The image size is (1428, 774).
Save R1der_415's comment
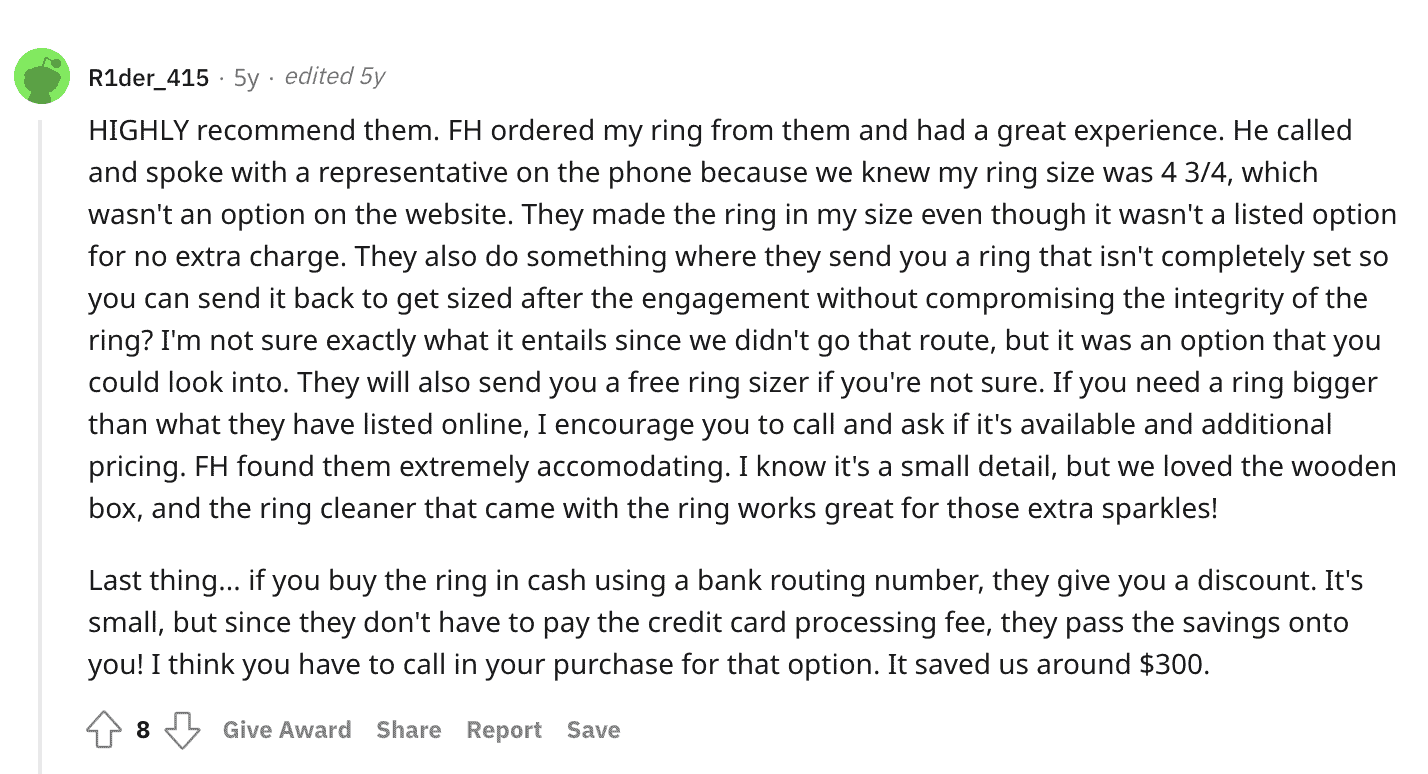point(593,730)
